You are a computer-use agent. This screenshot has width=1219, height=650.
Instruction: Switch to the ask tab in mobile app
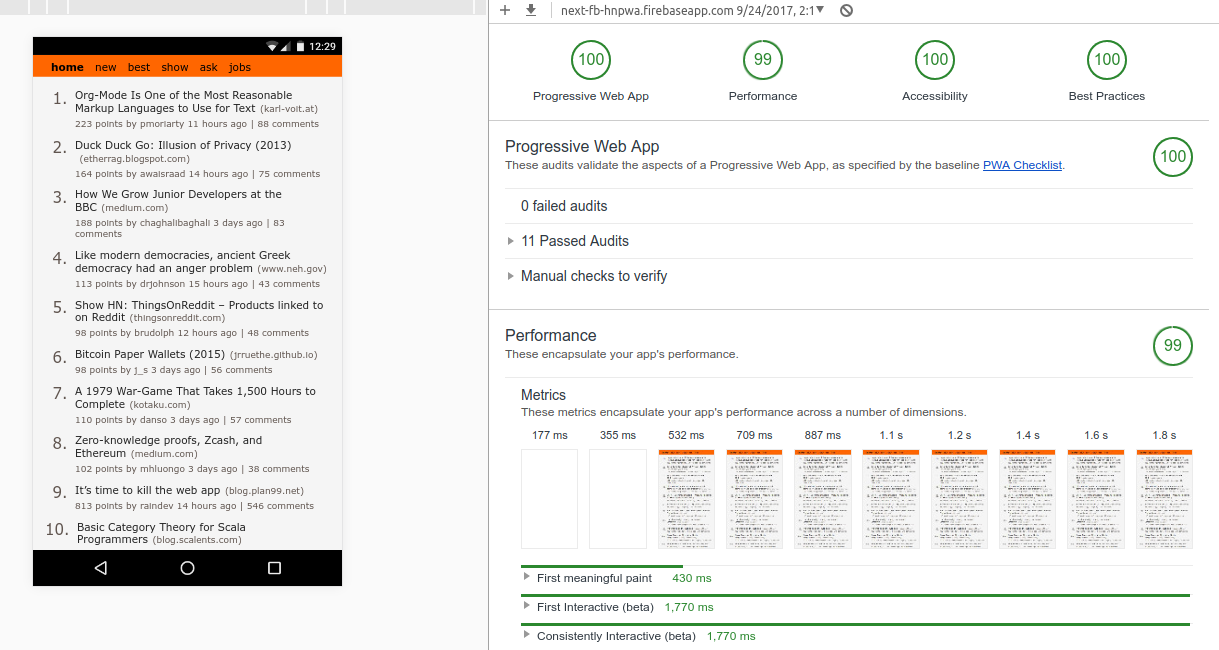[x=209, y=67]
